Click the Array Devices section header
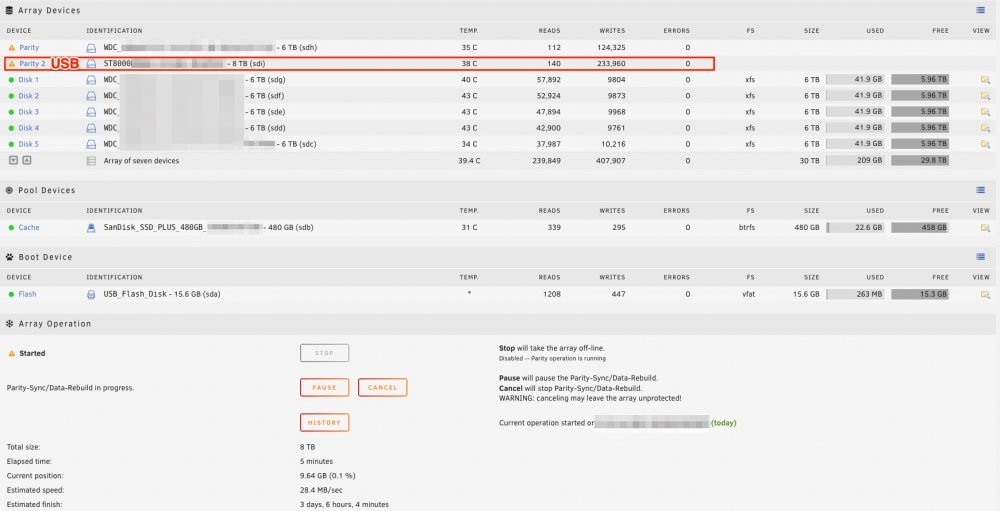 (49, 10)
